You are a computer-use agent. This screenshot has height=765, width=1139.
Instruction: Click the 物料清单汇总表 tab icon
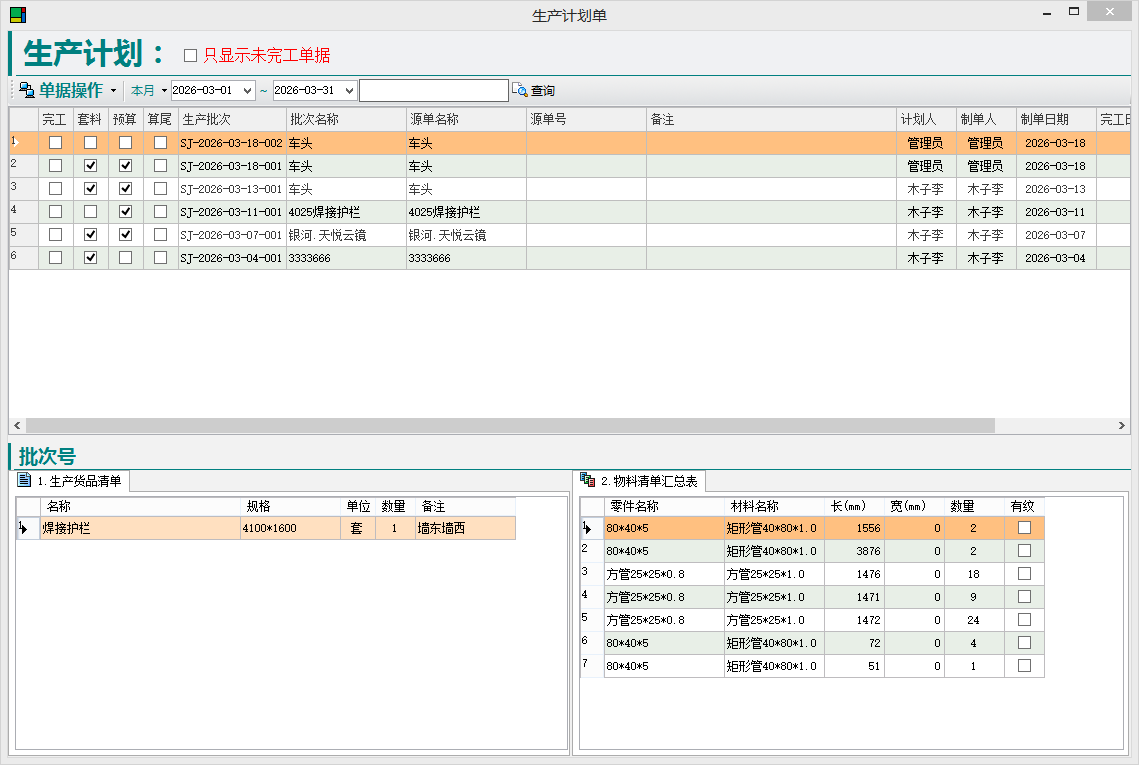[x=588, y=481]
